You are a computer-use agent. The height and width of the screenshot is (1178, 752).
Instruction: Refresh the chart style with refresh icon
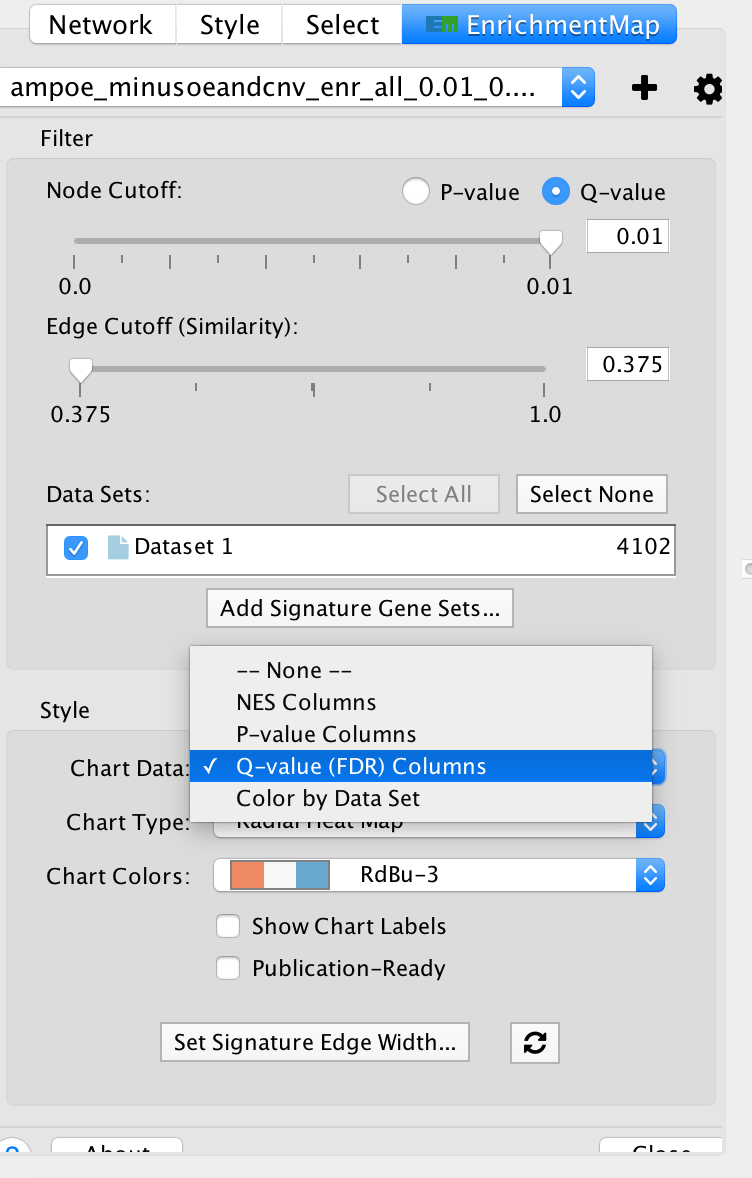535,1042
